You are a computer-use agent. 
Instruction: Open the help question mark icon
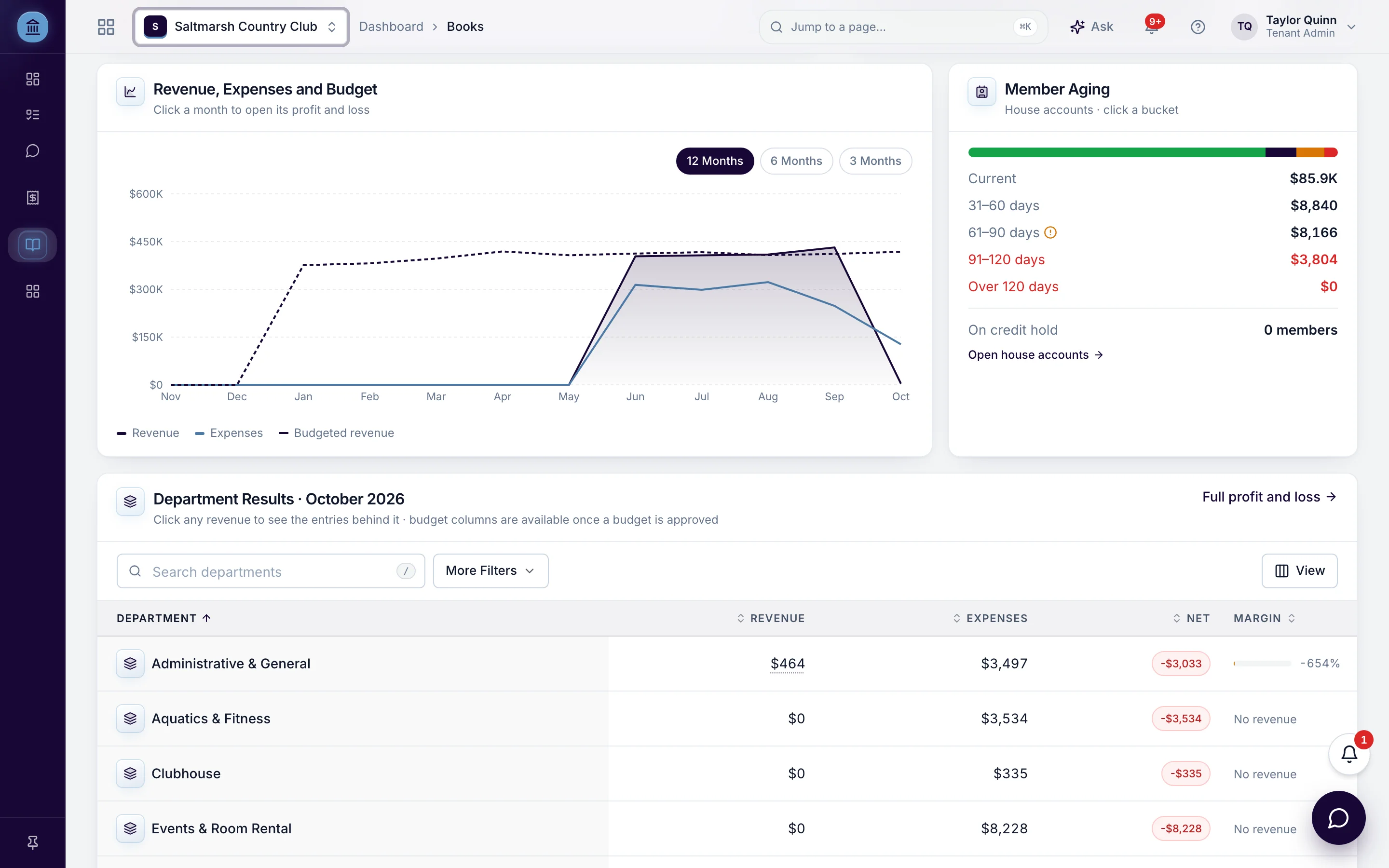(1198, 27)
